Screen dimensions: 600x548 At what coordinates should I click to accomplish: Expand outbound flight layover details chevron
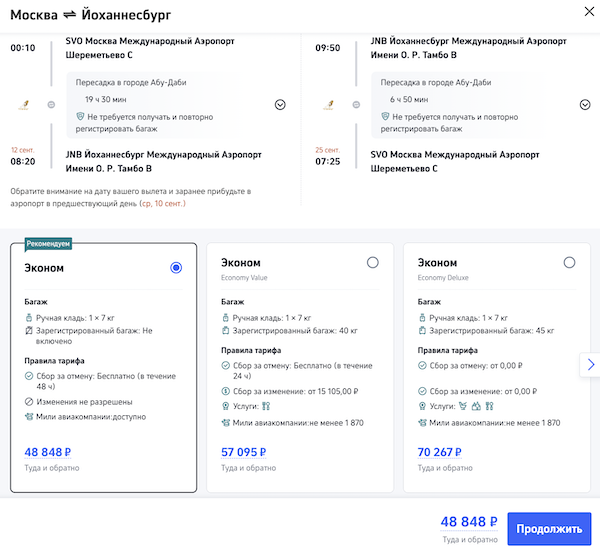pos(280,105)
